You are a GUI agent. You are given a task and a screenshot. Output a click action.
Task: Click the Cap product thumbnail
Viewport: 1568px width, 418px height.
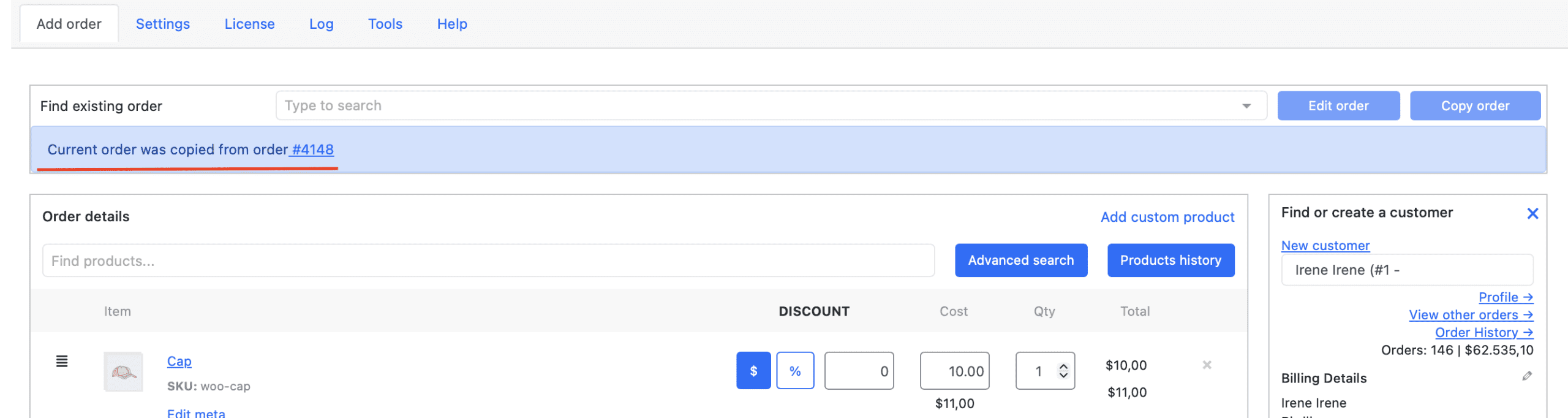123,371
